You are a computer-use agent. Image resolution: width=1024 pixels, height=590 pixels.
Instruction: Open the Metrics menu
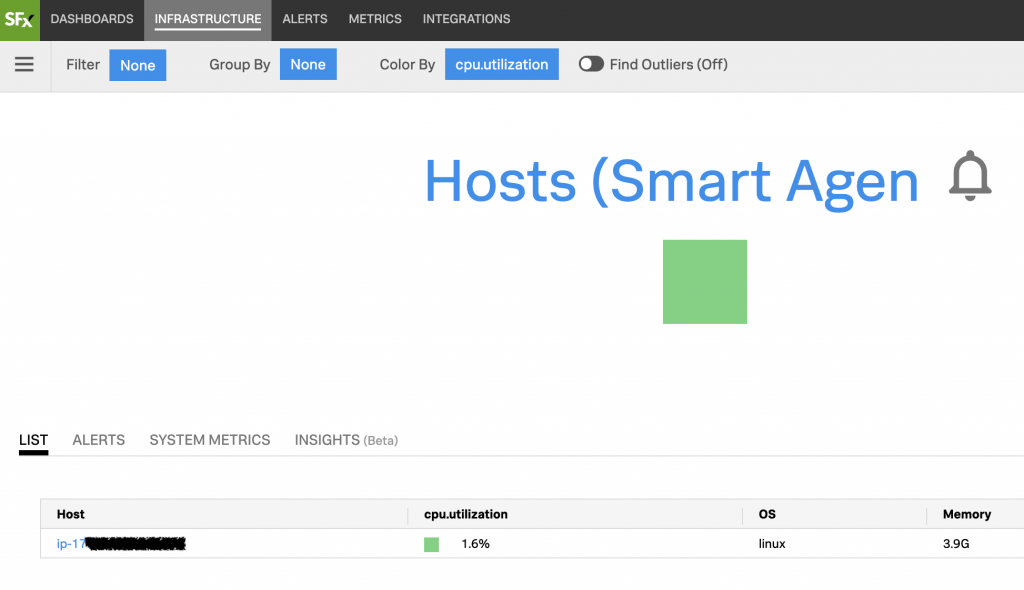pyautogui.click(x=375, y=19)
